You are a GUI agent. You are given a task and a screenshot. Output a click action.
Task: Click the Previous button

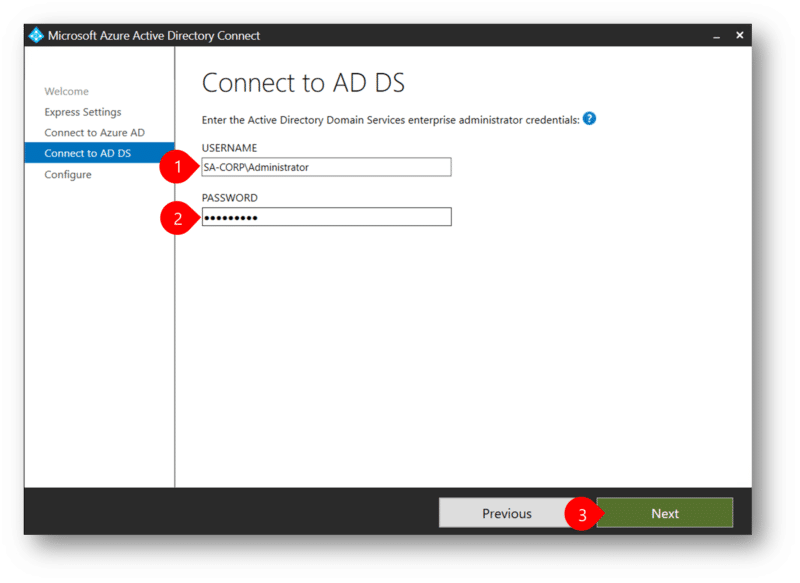[510, 512]
